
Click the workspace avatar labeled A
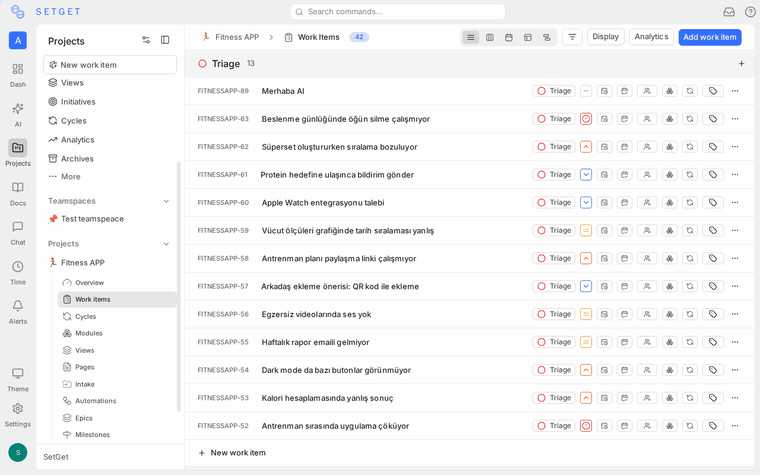coord(17,40)
